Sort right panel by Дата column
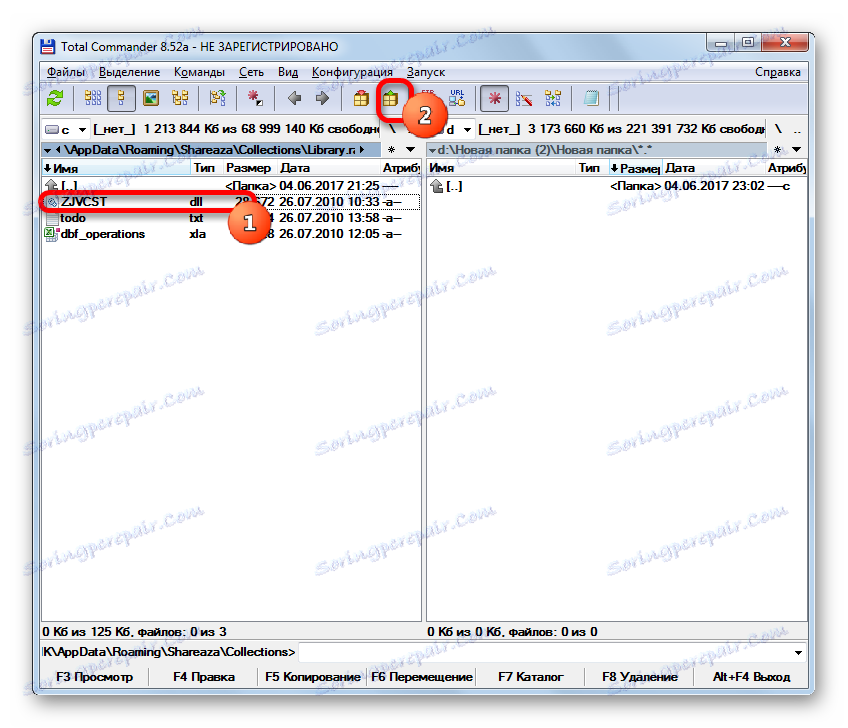Image resolution: width=848 pixels, height=728 pixels. (x=714, y=168)
